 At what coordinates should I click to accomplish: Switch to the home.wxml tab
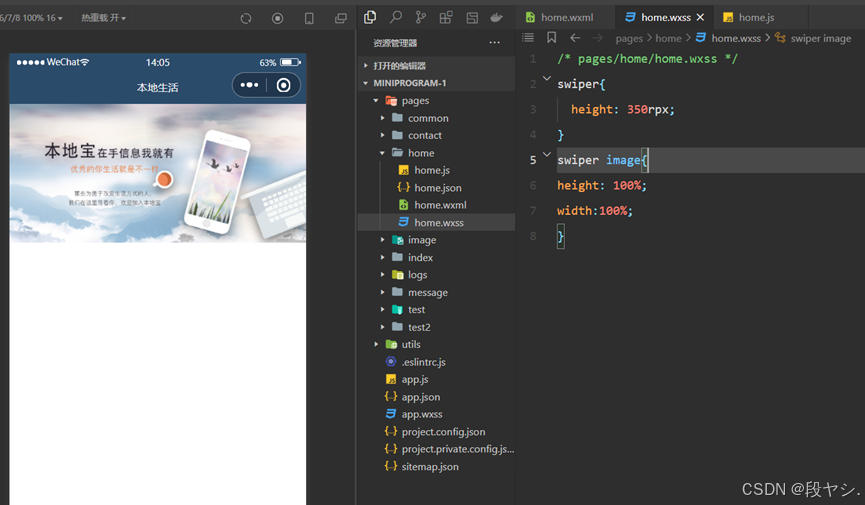559,17
